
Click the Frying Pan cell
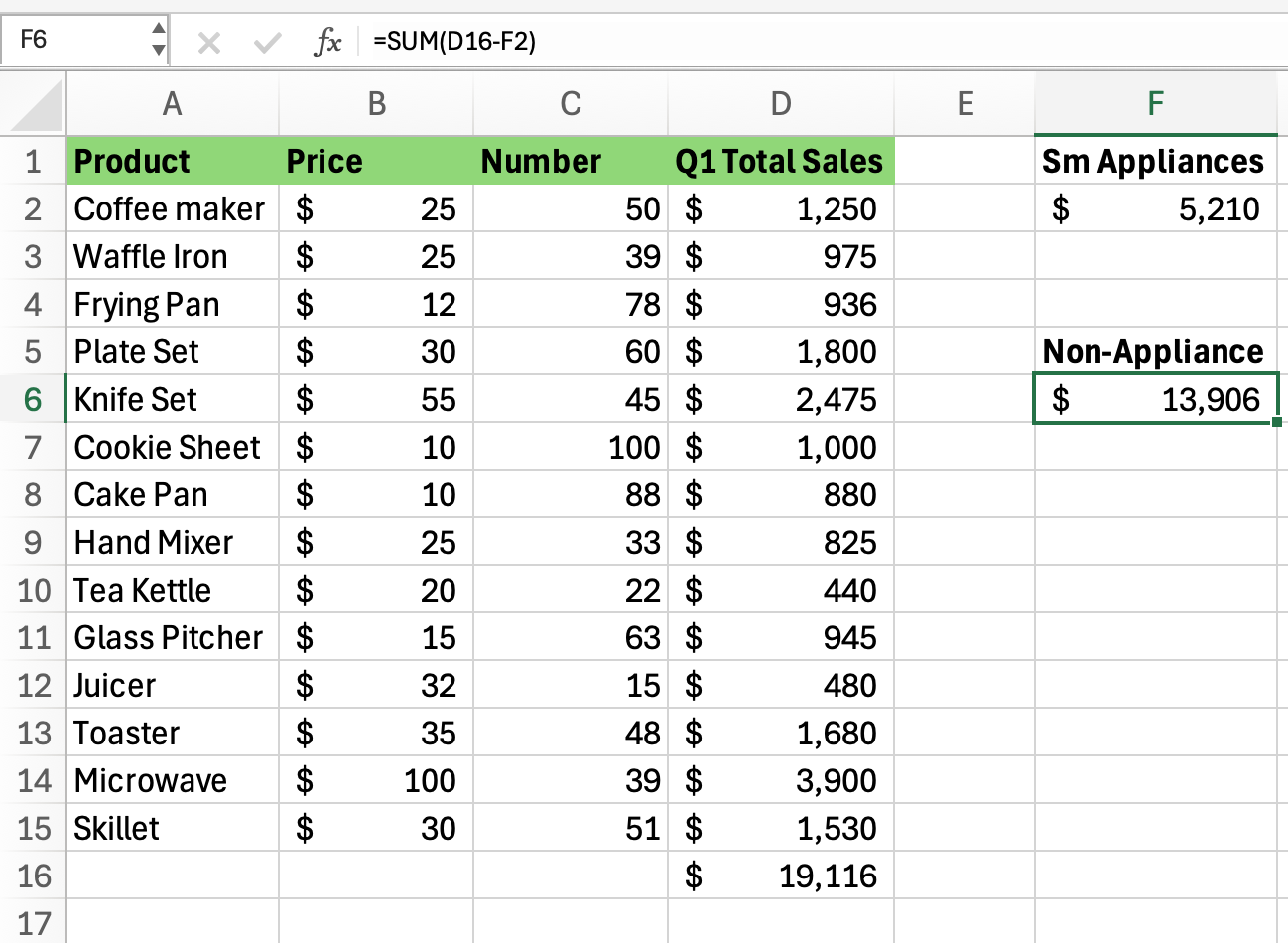coord(173,304)
